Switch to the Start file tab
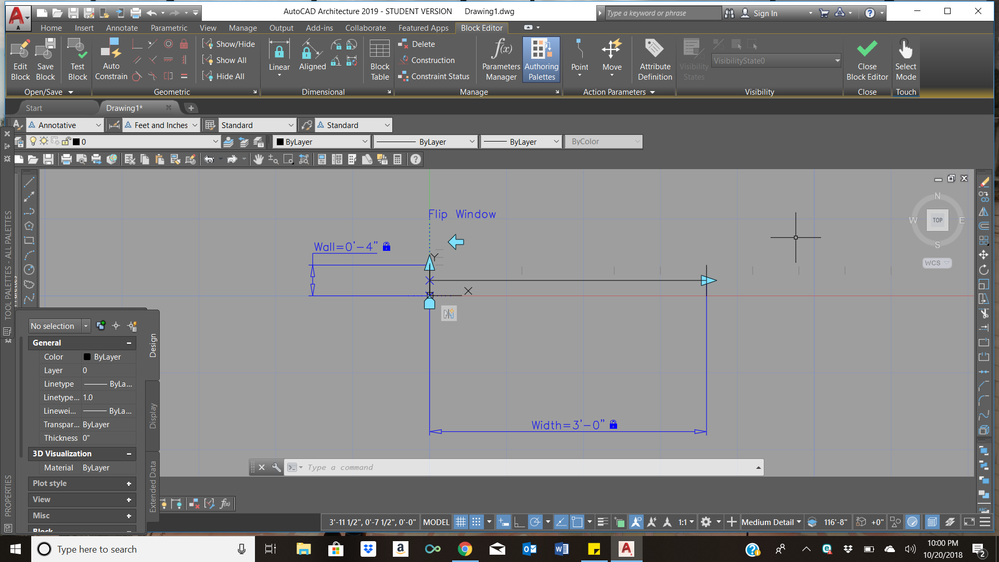Viewport: 999px width, 562px height. (34, 108)
